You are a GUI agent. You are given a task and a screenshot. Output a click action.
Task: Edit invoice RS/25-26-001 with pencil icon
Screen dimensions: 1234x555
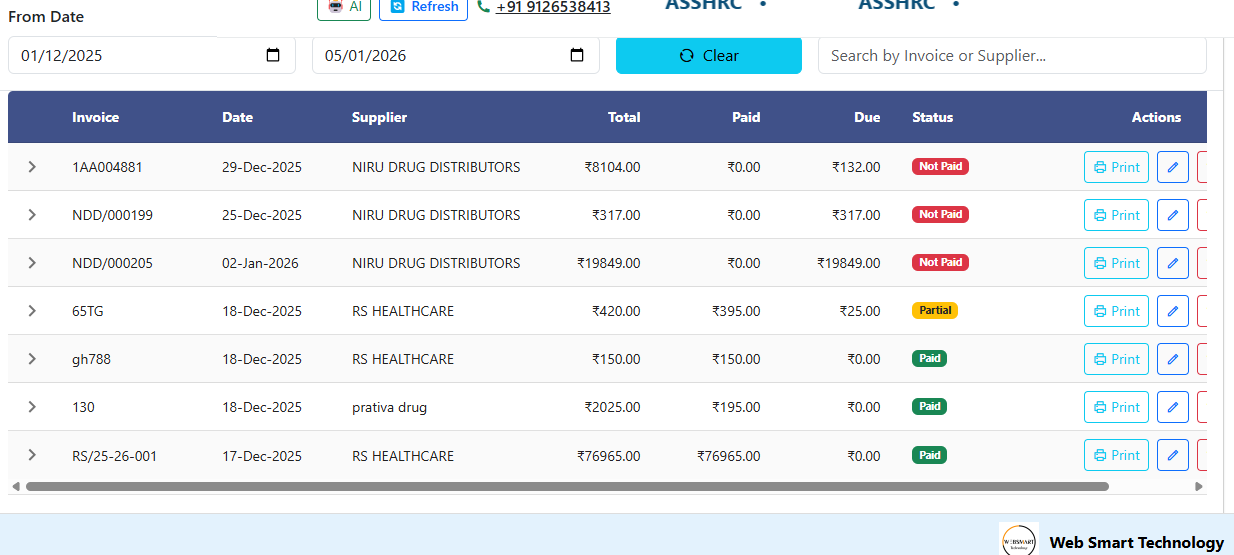coord(1172,455)
